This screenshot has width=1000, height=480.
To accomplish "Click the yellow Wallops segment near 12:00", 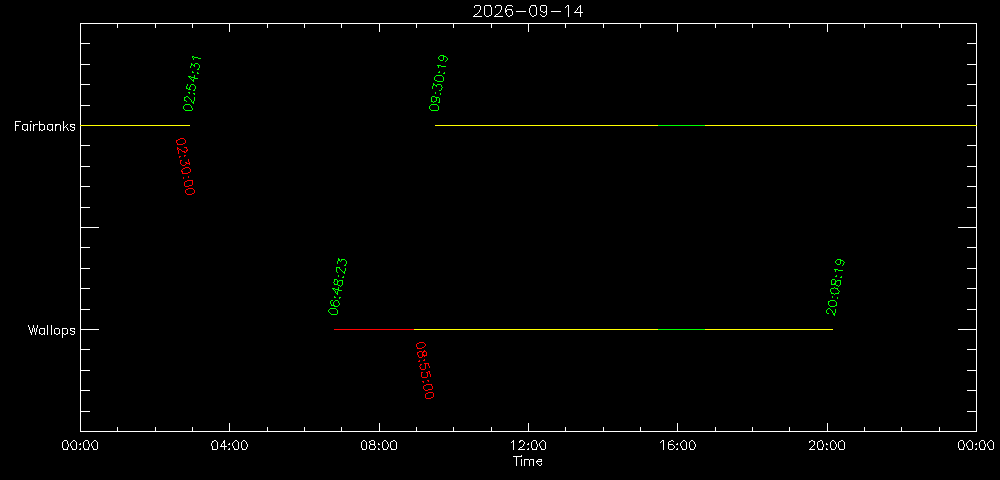I will tap(536, 330).
